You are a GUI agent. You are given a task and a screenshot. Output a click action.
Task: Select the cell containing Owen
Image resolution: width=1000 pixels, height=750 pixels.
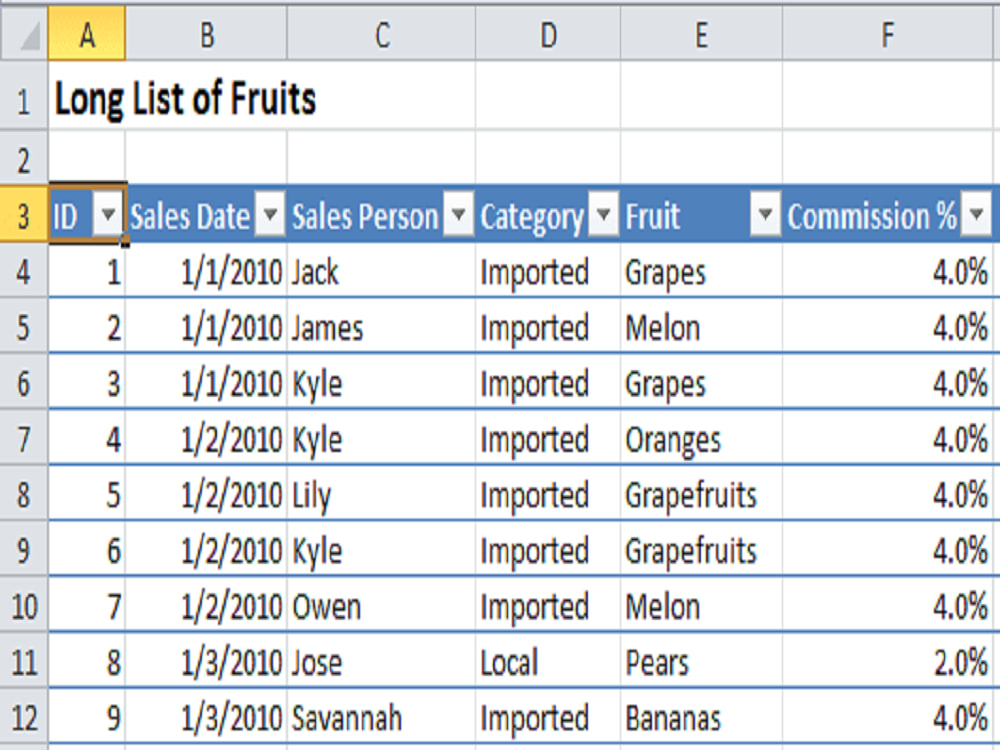380,607
